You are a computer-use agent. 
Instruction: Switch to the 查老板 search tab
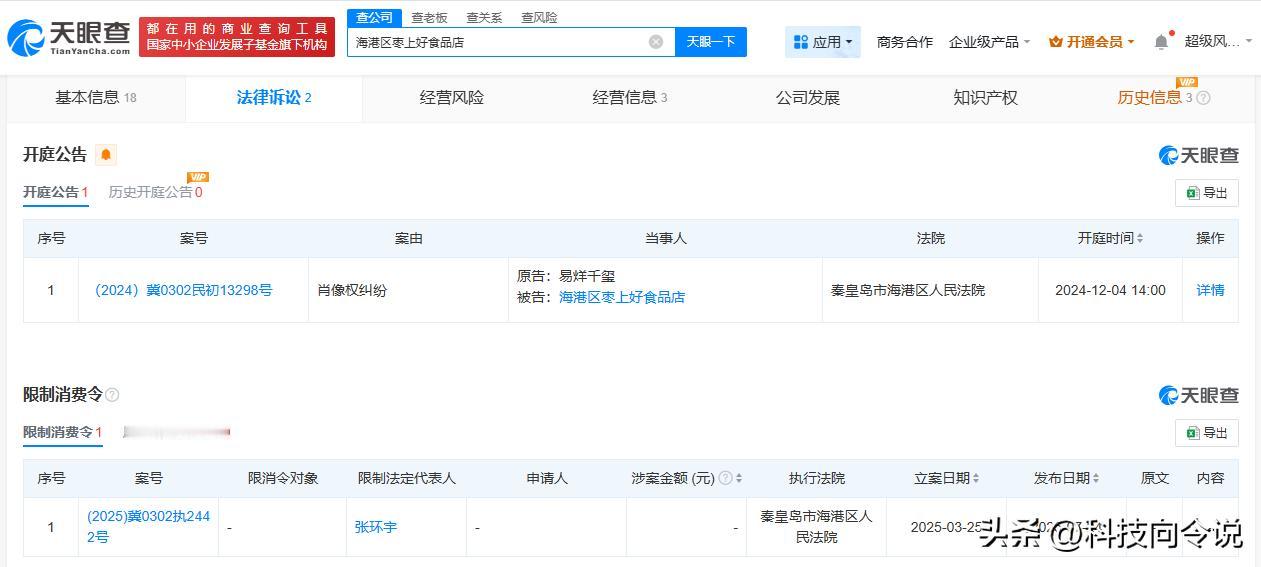tap(429, 17)
